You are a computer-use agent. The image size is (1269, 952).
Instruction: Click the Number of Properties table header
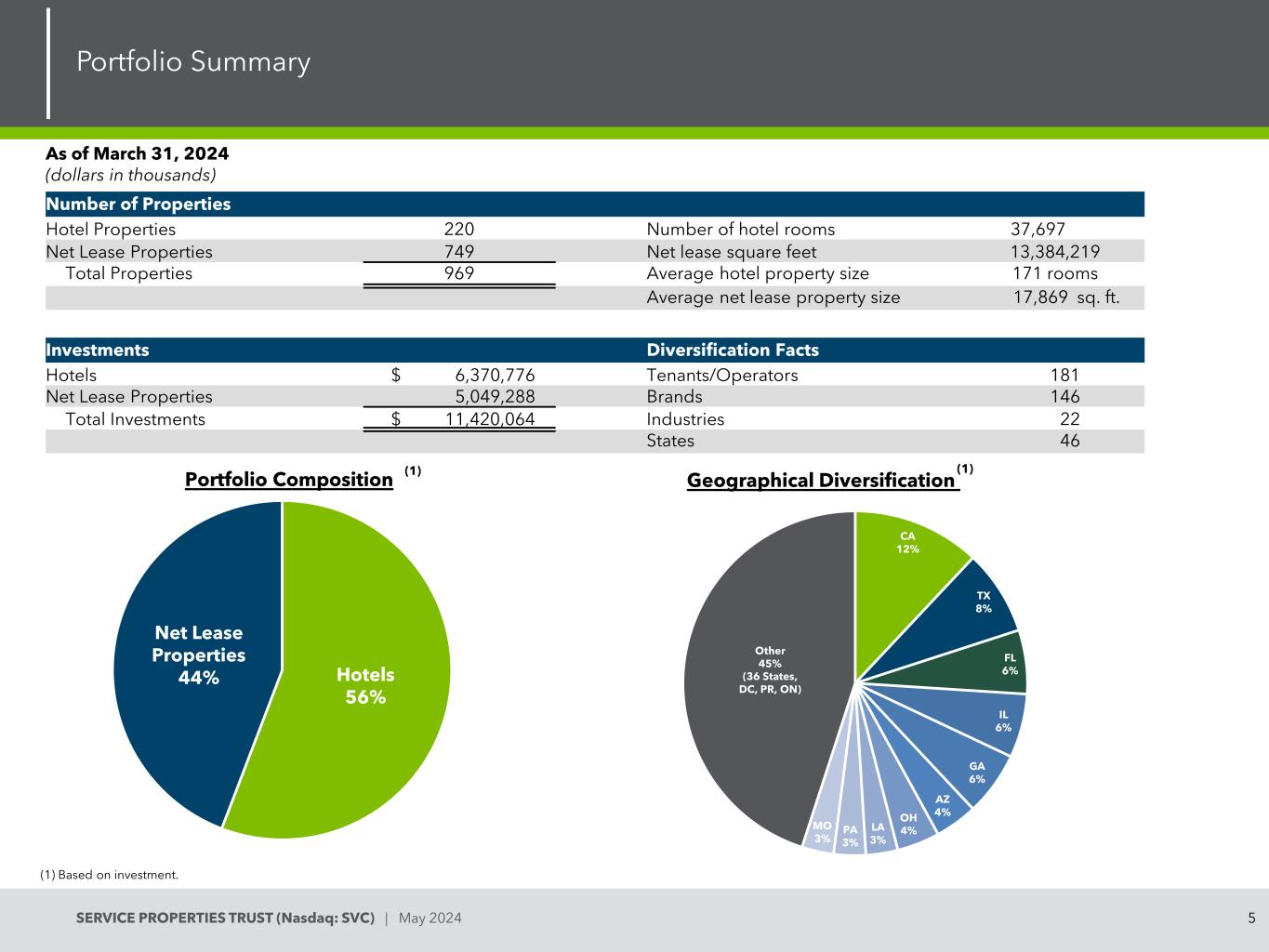139,205
